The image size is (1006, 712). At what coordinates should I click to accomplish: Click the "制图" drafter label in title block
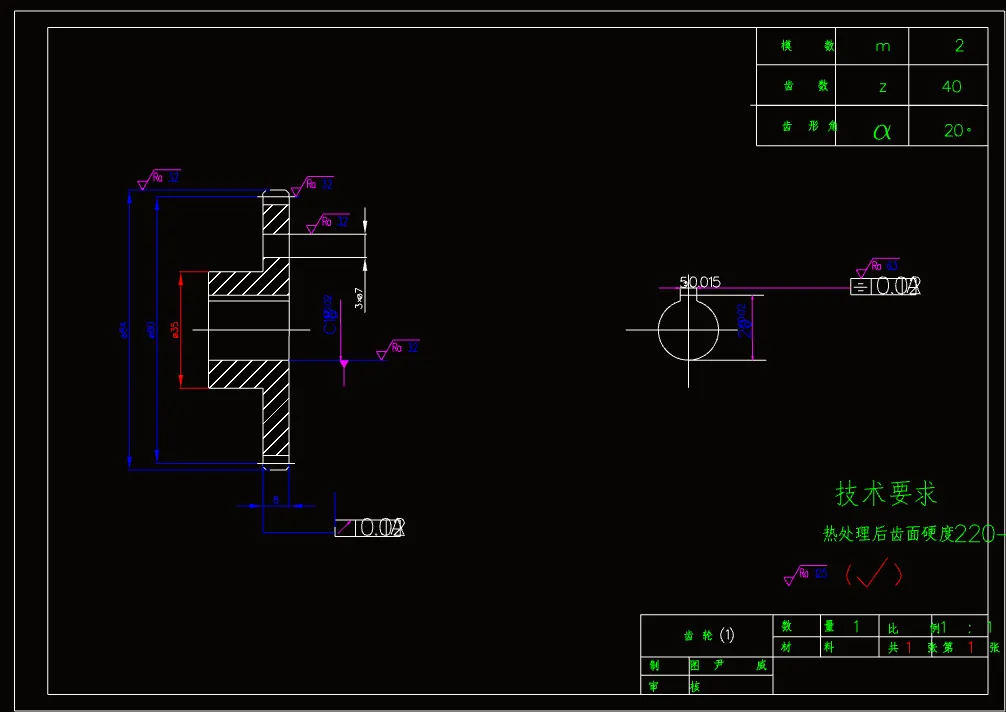click(674, 665)
